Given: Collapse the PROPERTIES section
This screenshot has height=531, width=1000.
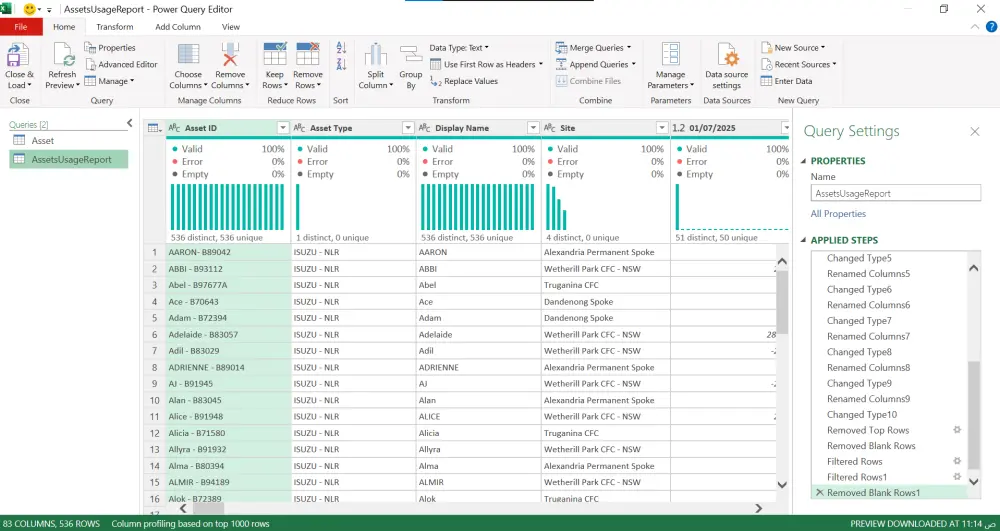Looking at the screenshot, I should click(x=804, y=161).
